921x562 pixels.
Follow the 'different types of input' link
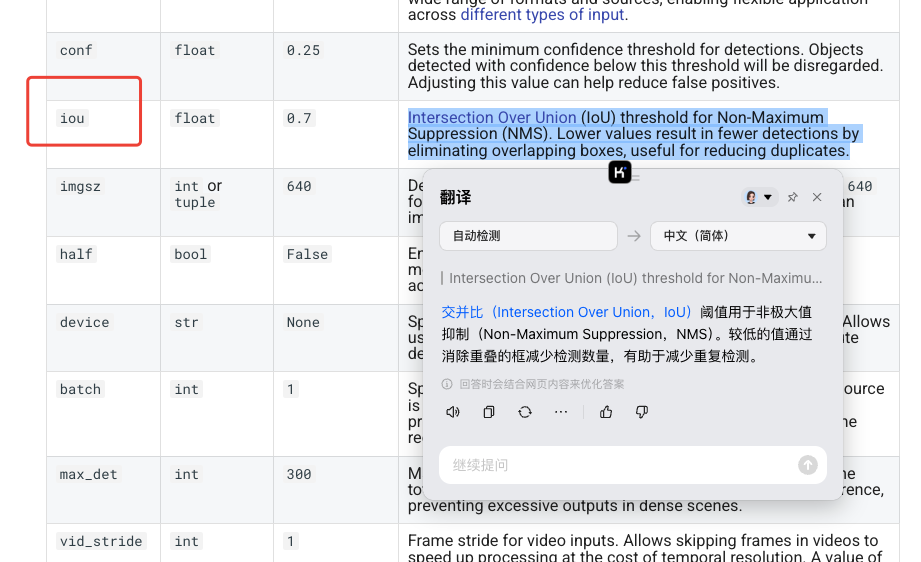click(x=544, y=14)
